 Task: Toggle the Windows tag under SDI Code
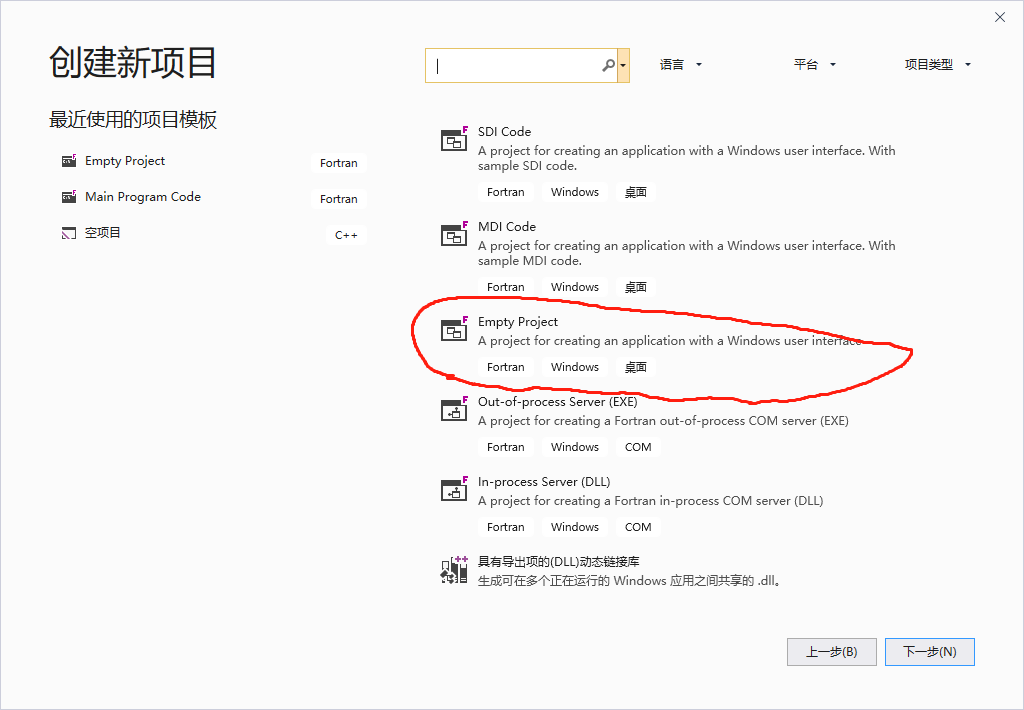click(574, 191)
